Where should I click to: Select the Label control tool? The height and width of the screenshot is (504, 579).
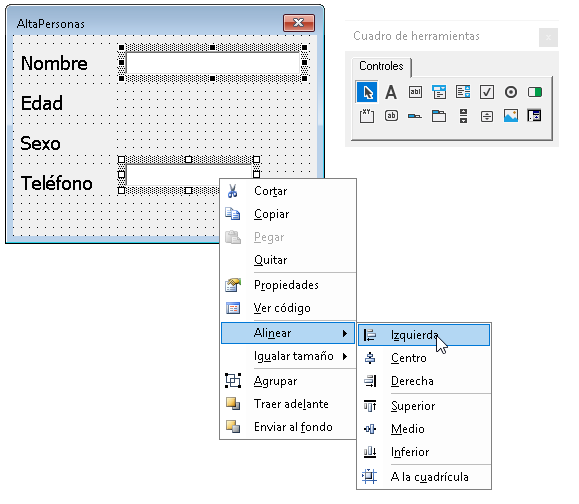(x=391, y=92)
